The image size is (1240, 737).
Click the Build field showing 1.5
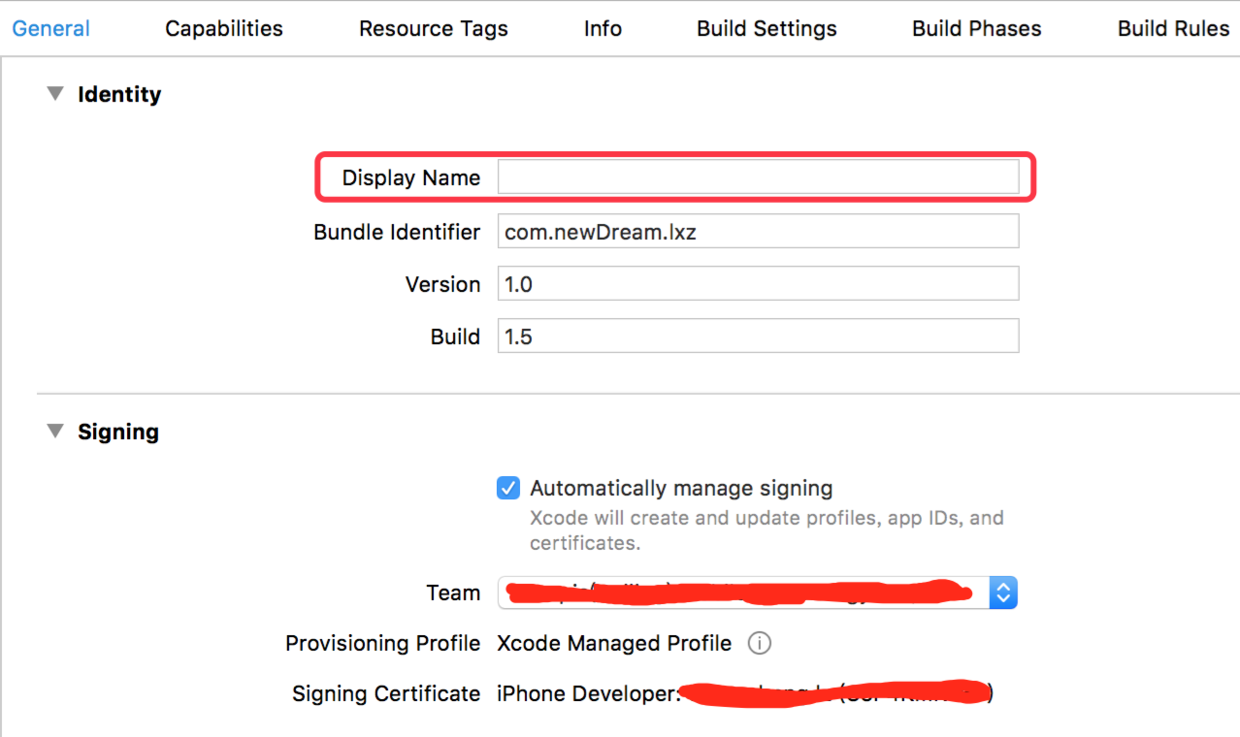click(758, 336)
